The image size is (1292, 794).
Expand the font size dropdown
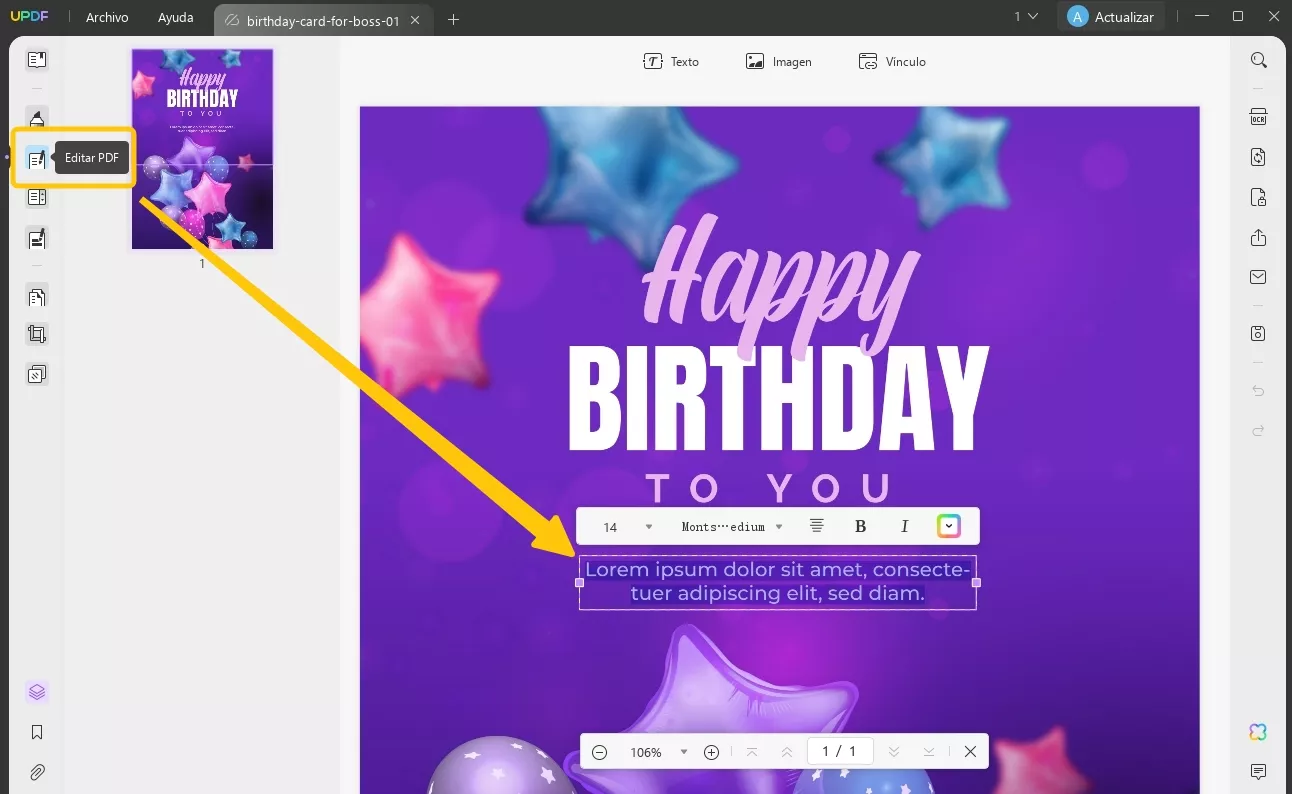coord(648,527)
